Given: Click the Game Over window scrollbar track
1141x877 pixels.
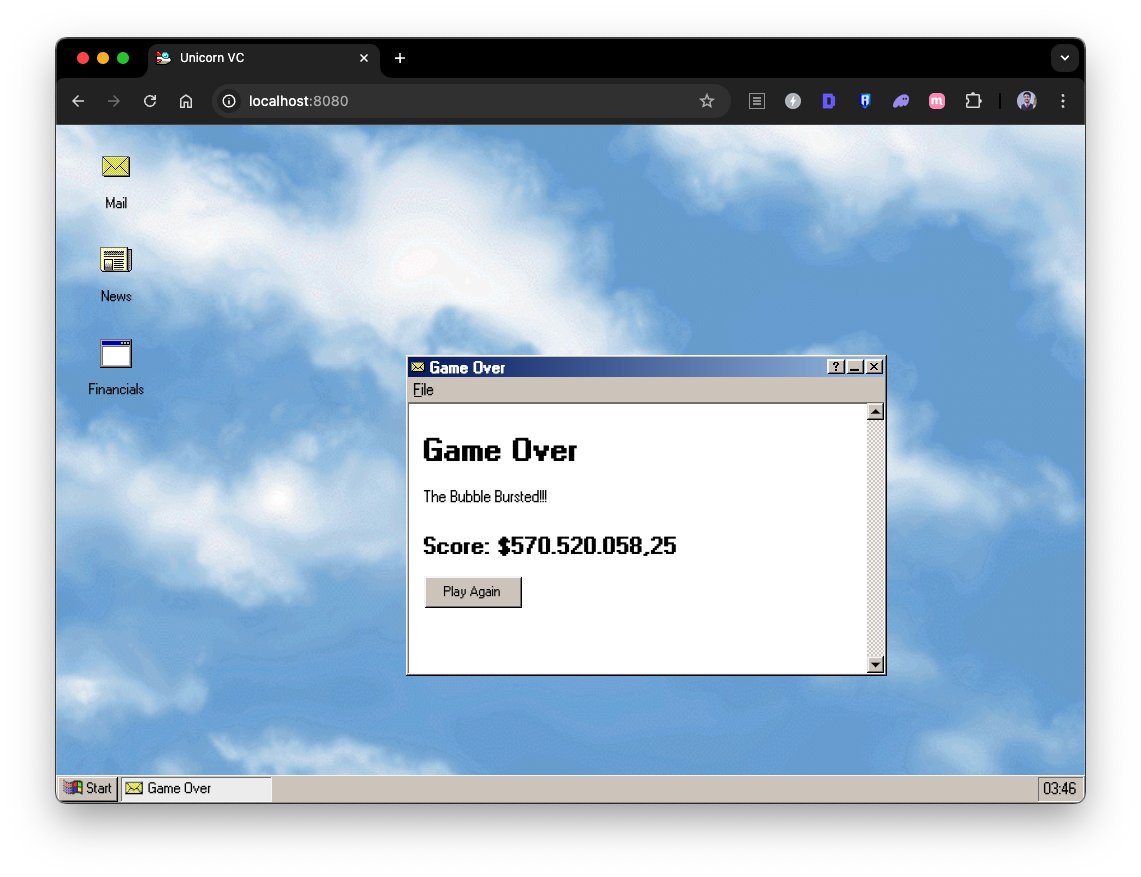Looking at the screenshot, I should 875,539.
